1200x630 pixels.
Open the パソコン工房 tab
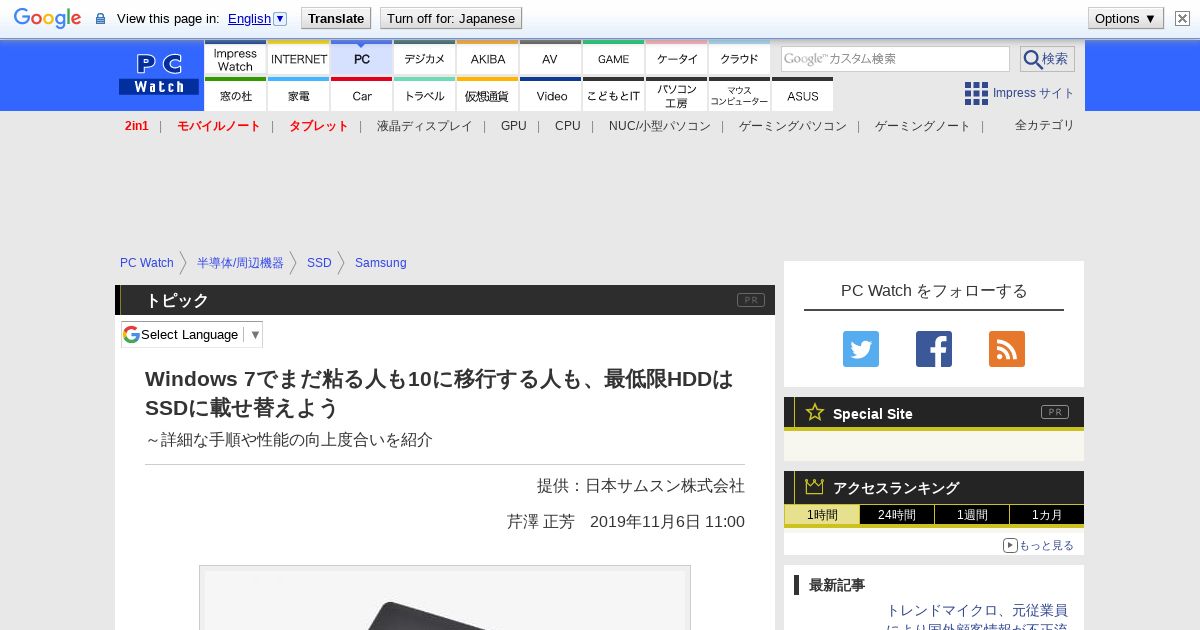(677, 95)
